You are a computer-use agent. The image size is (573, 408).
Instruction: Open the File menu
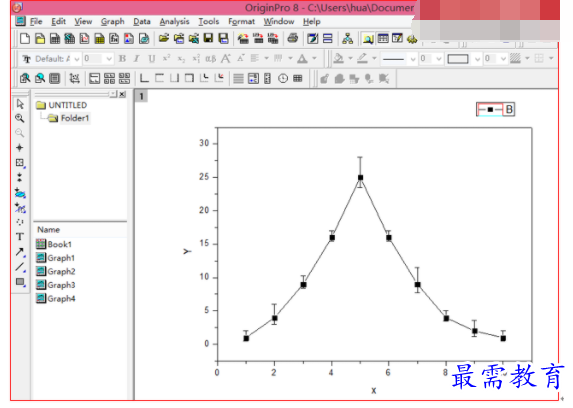tap(36, 22)
